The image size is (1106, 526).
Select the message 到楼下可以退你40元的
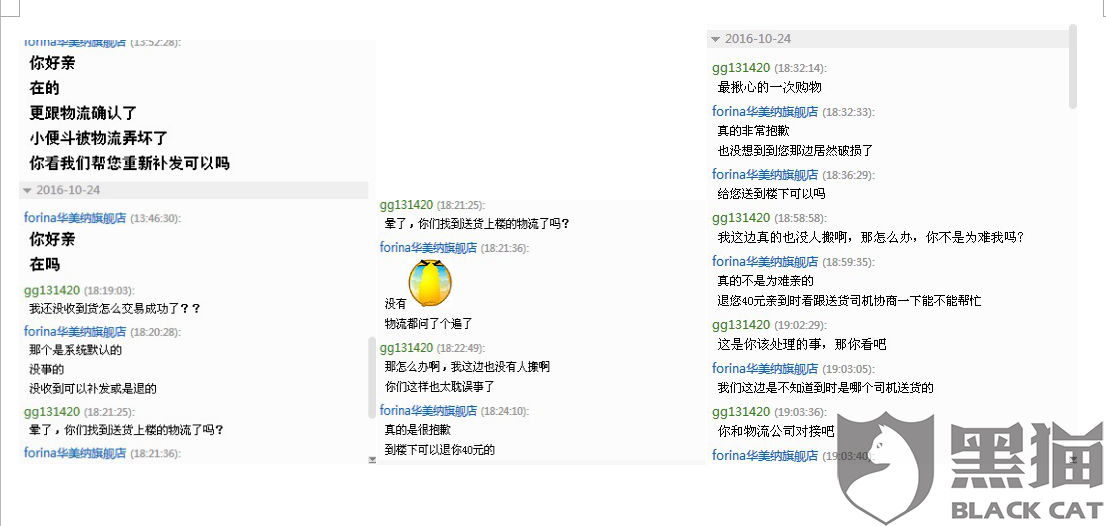coord(439,450)
